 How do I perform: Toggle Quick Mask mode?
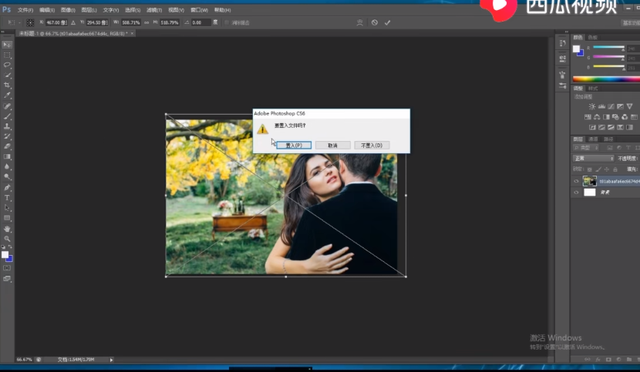click(x=7, y=268)
